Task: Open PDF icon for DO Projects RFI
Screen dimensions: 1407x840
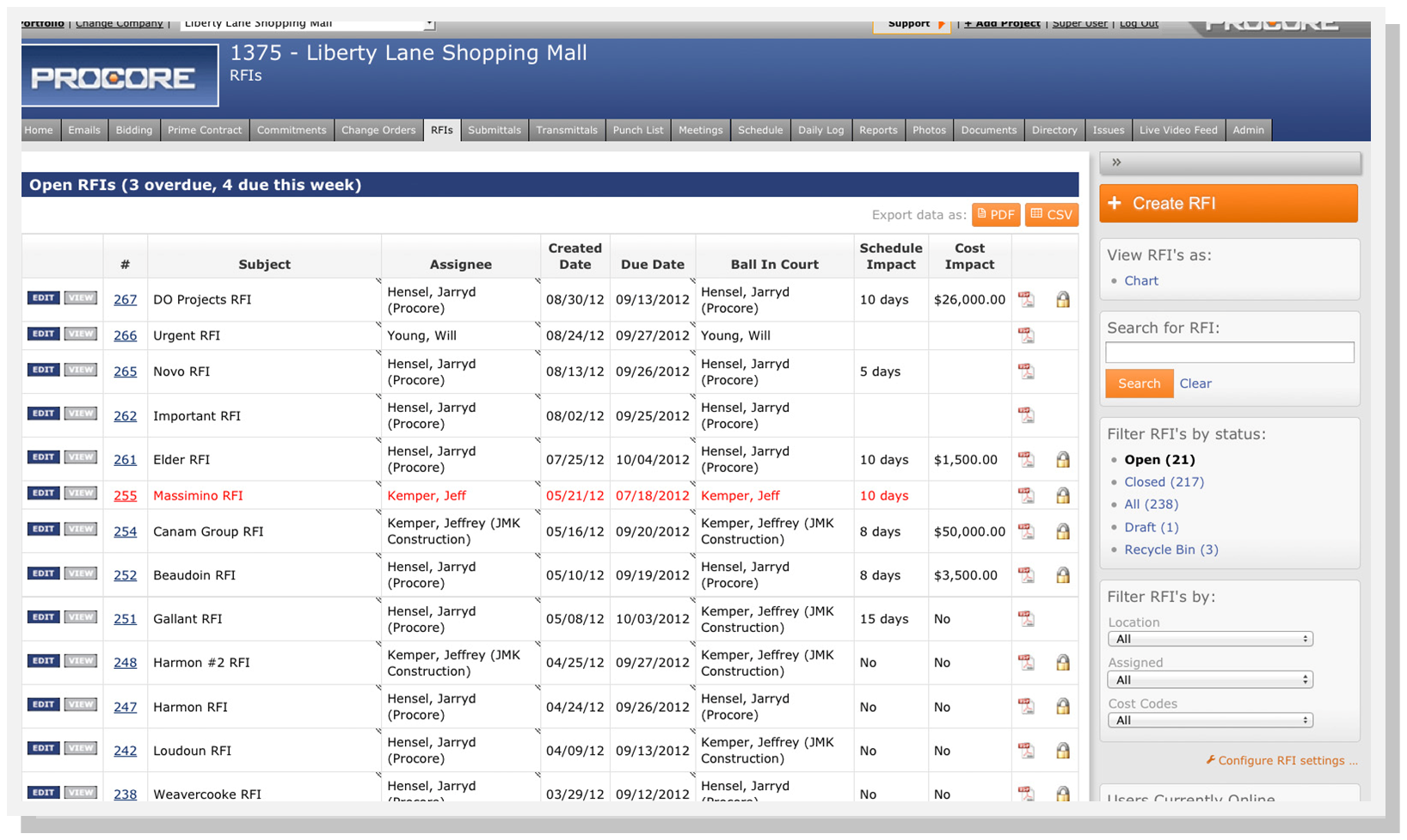Action: 1026,299
